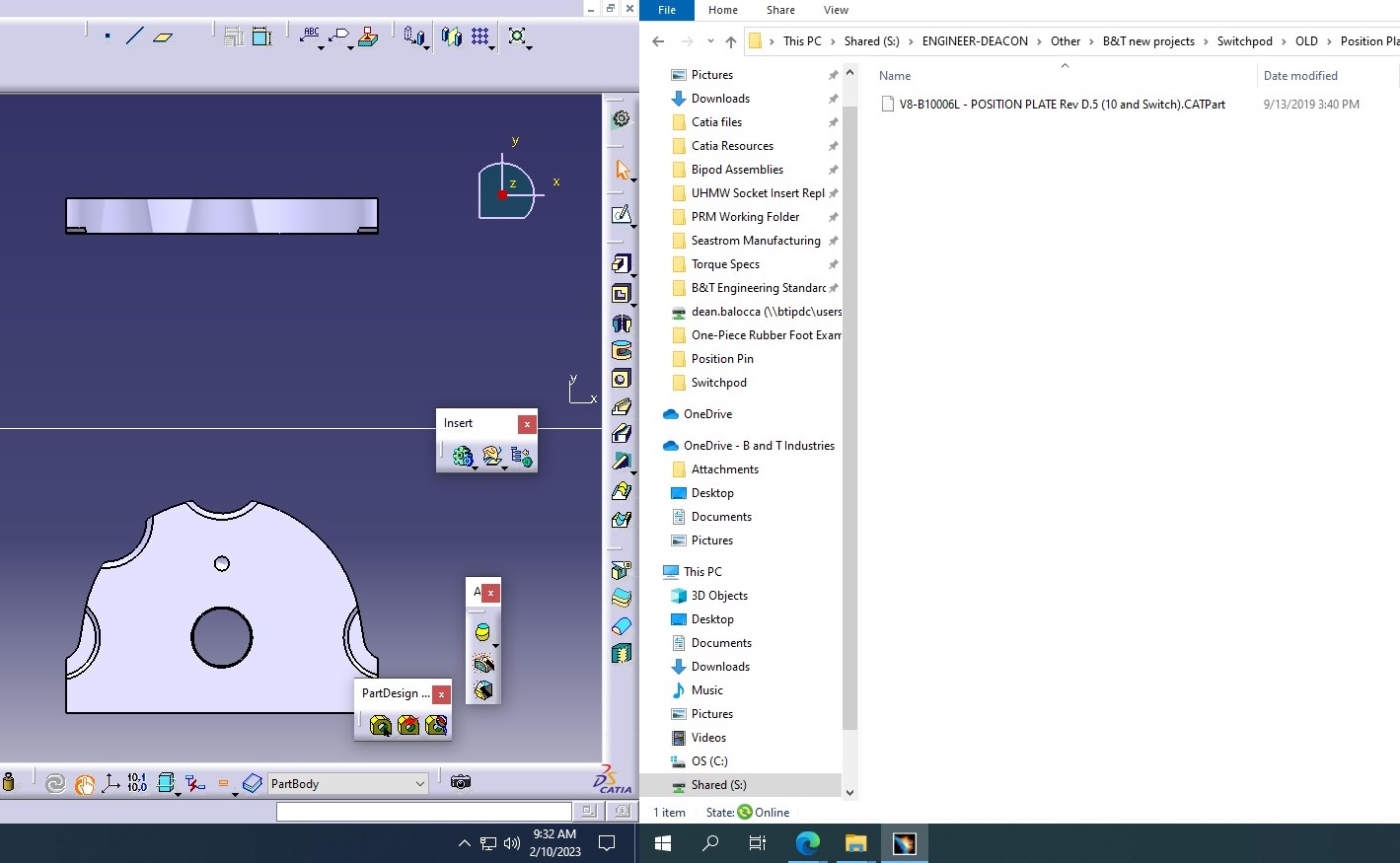The width and height of the screenshot is (1400, 863).
Task: Open the View tab in File Explorer
Action: 836,10
